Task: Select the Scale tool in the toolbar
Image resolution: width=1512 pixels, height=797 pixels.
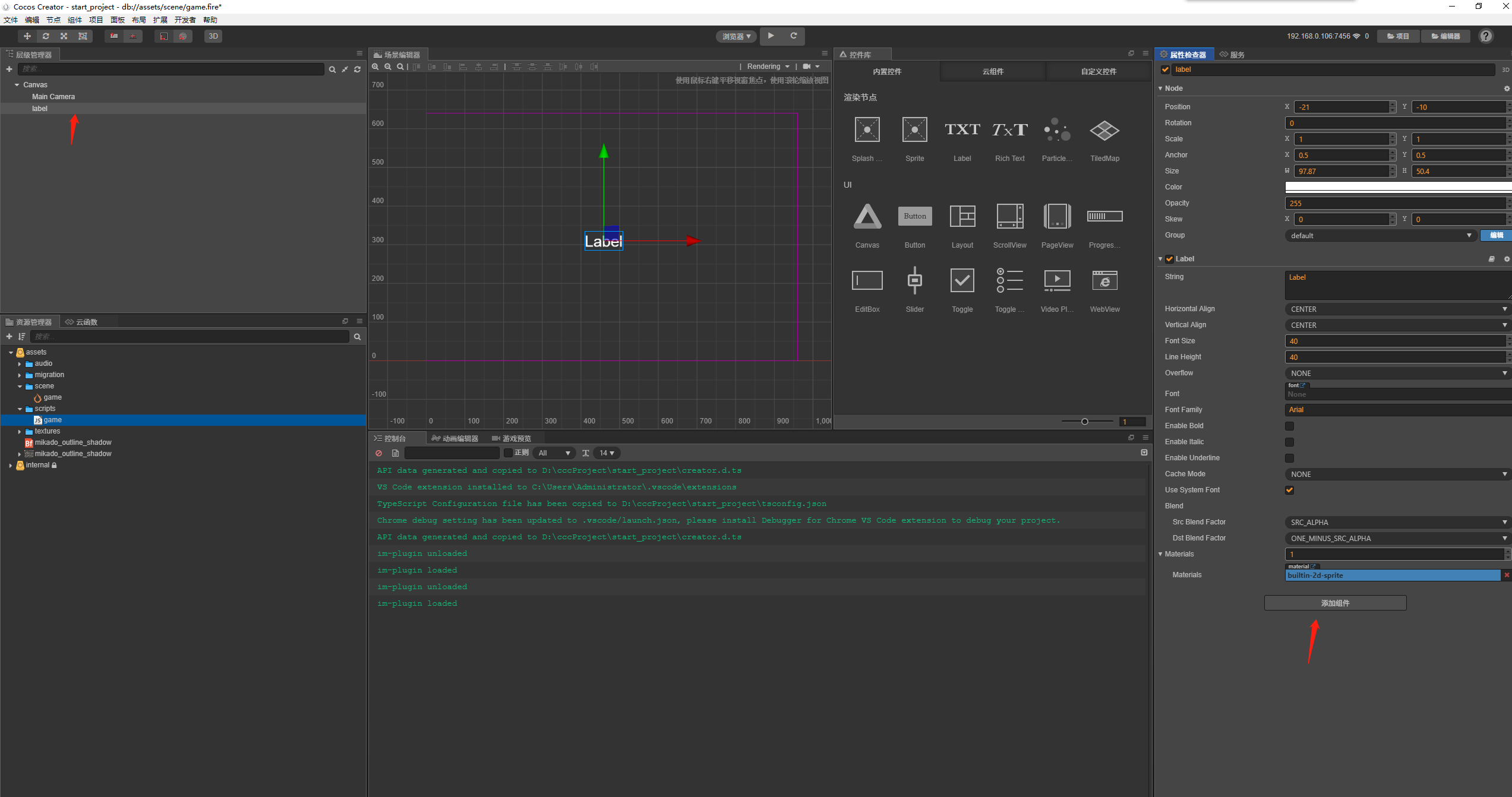Action: (x=64, y=36)
